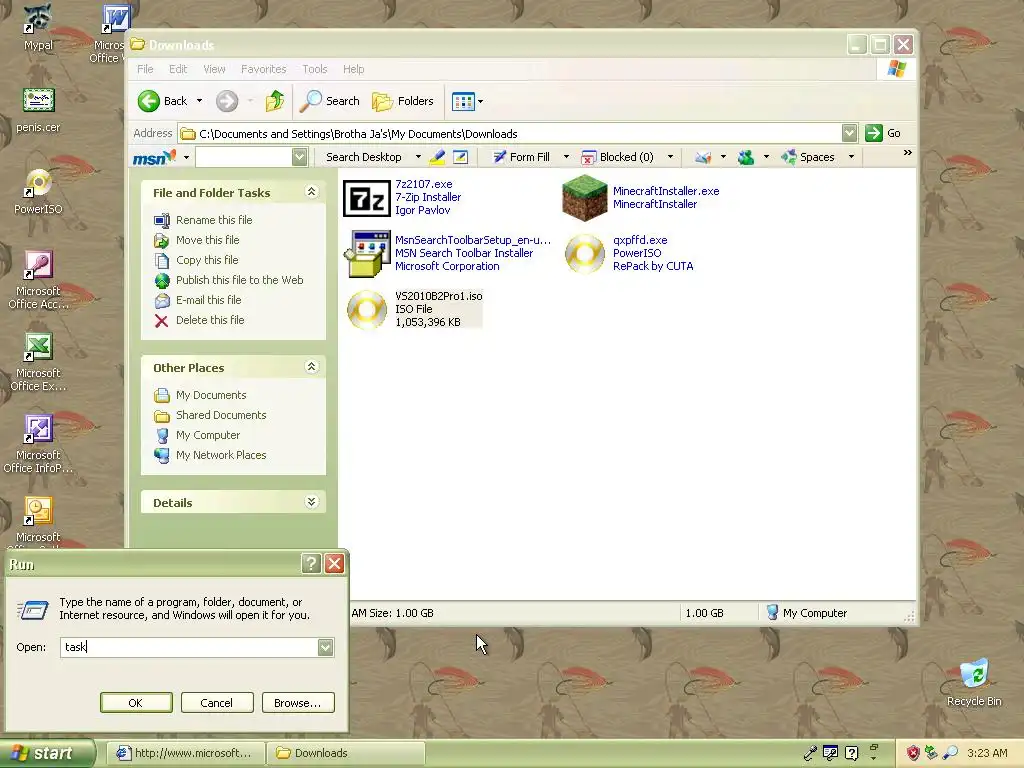The height and width of the screenshot is (768, 1024).
Task: Open the Blocked (0) dropdown arrow
Action: point(670,157)
